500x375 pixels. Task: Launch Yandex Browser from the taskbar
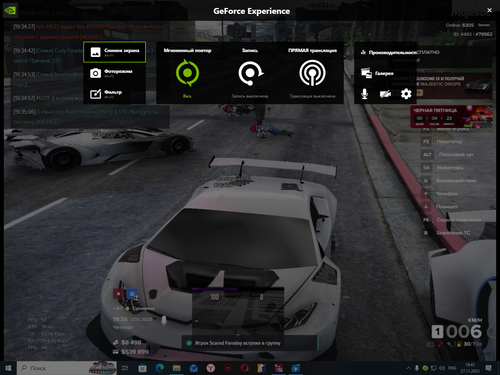[211, 368]
